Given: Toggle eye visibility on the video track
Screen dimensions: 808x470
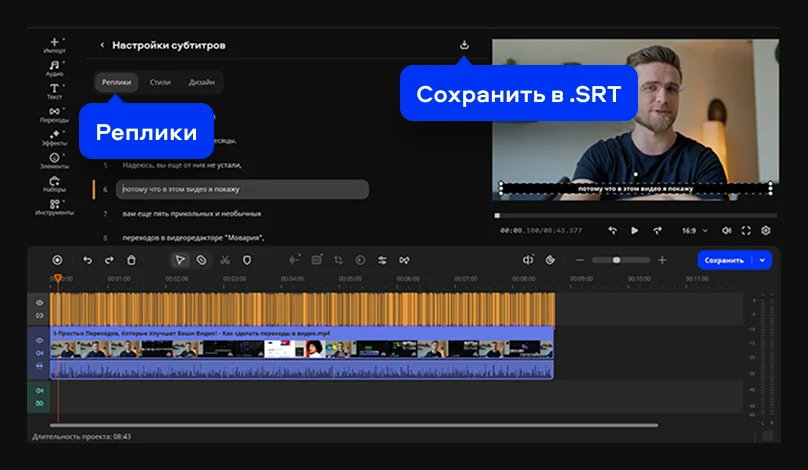Looking at the screenshot, I should coord(40,340).
